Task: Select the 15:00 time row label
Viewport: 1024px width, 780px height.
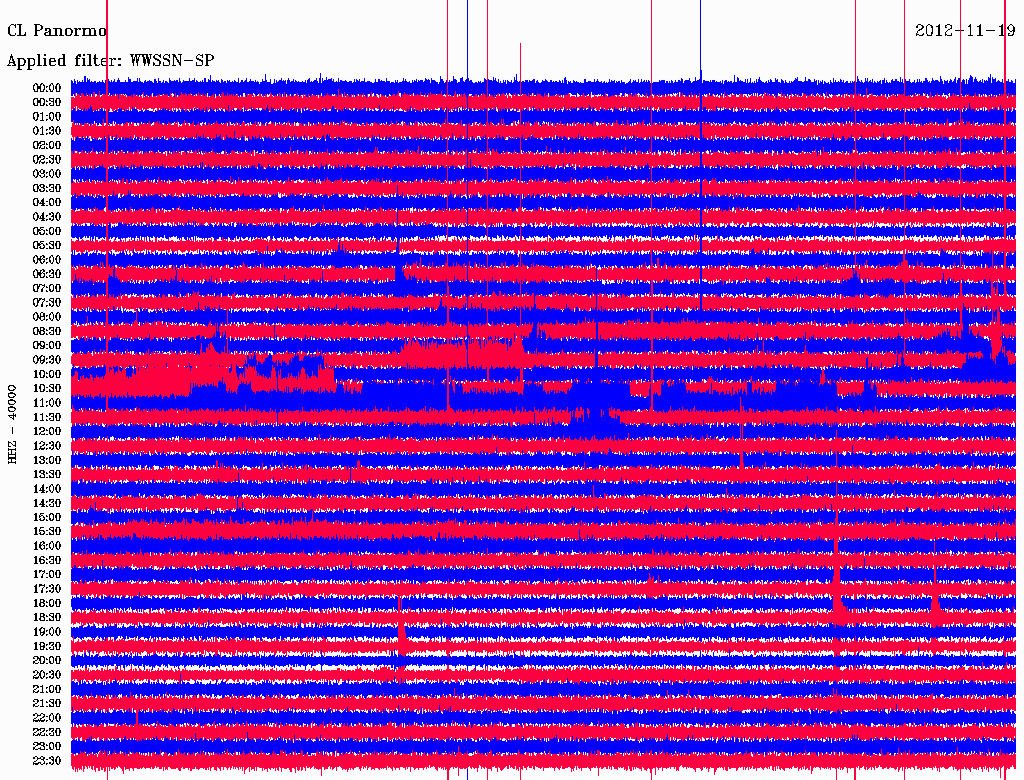Action: pyautogui.click(x=47, y=517)
